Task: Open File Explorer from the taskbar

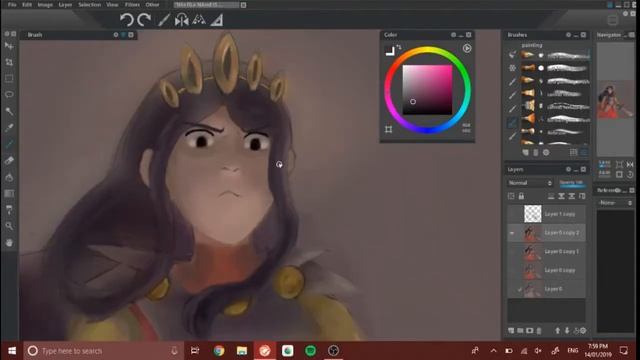Action: [242, 351]
